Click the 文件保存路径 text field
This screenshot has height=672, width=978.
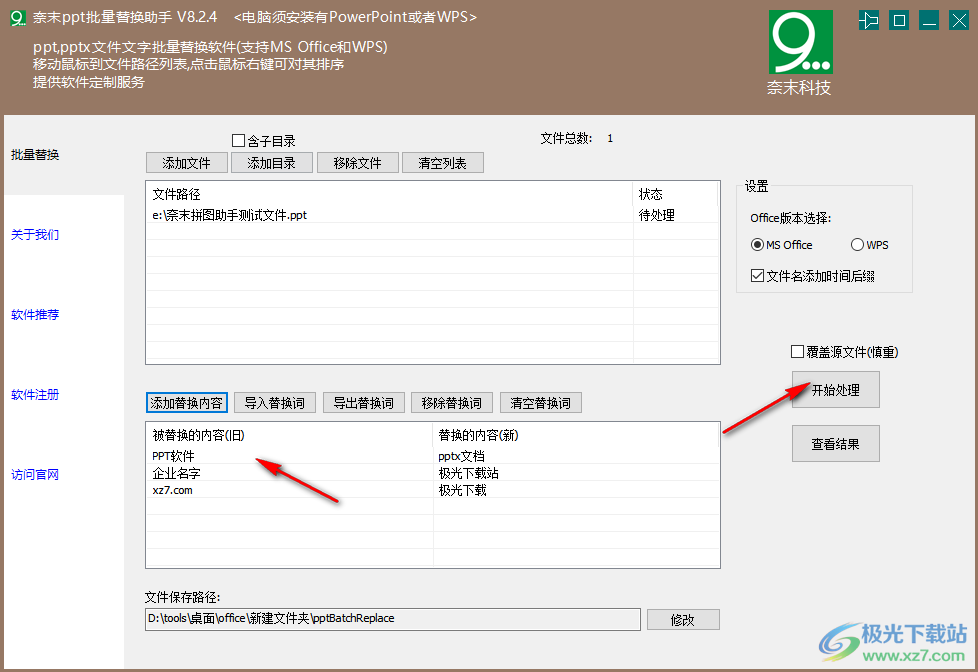(393, 619)
